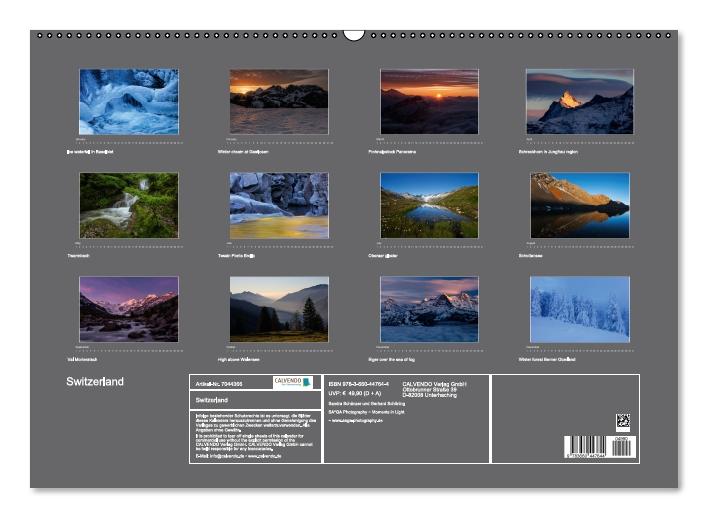Click Switzerland label in the info box
Viewport: 708px width, 518px height.
(212, 400)
